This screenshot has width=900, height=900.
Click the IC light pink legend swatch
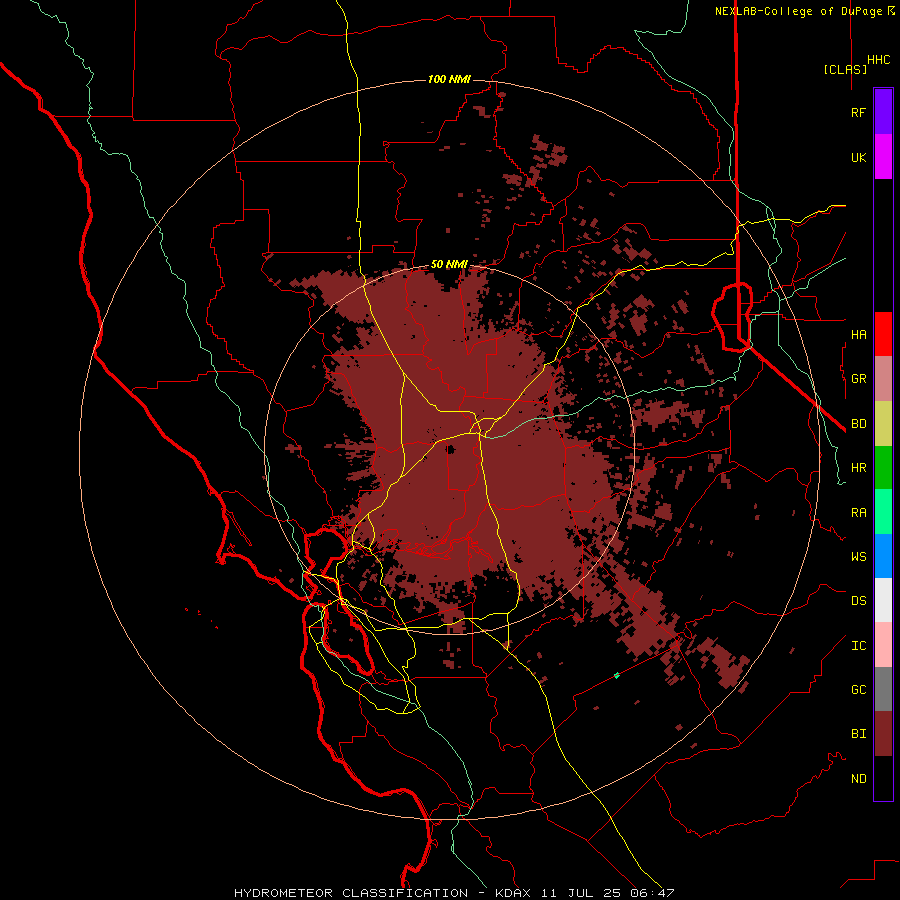[x=883, y=645]
